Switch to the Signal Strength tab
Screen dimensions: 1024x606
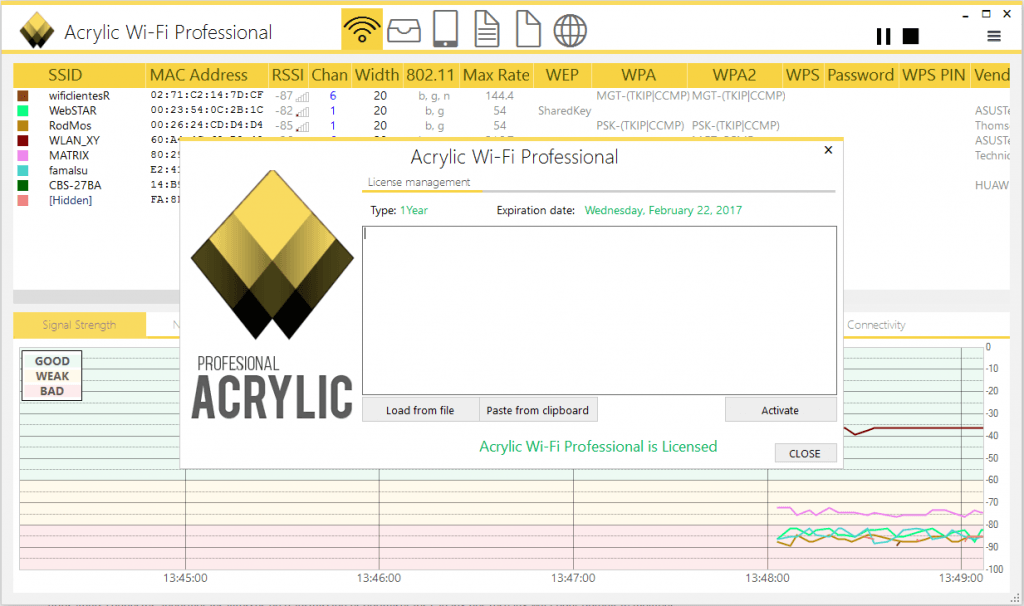pyautogui.click(x=79, y=325)
